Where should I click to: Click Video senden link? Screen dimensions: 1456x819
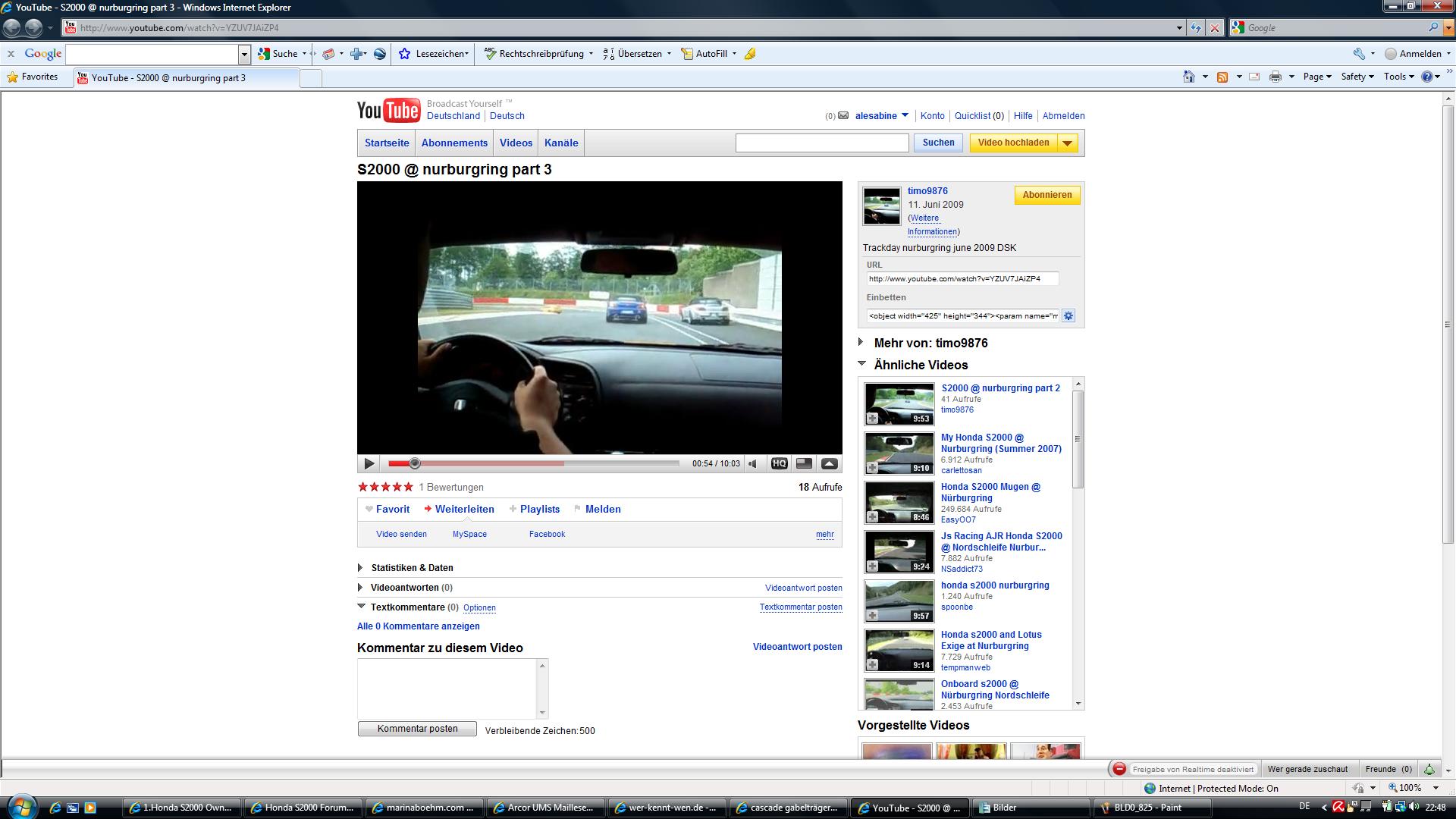[401, 534]
